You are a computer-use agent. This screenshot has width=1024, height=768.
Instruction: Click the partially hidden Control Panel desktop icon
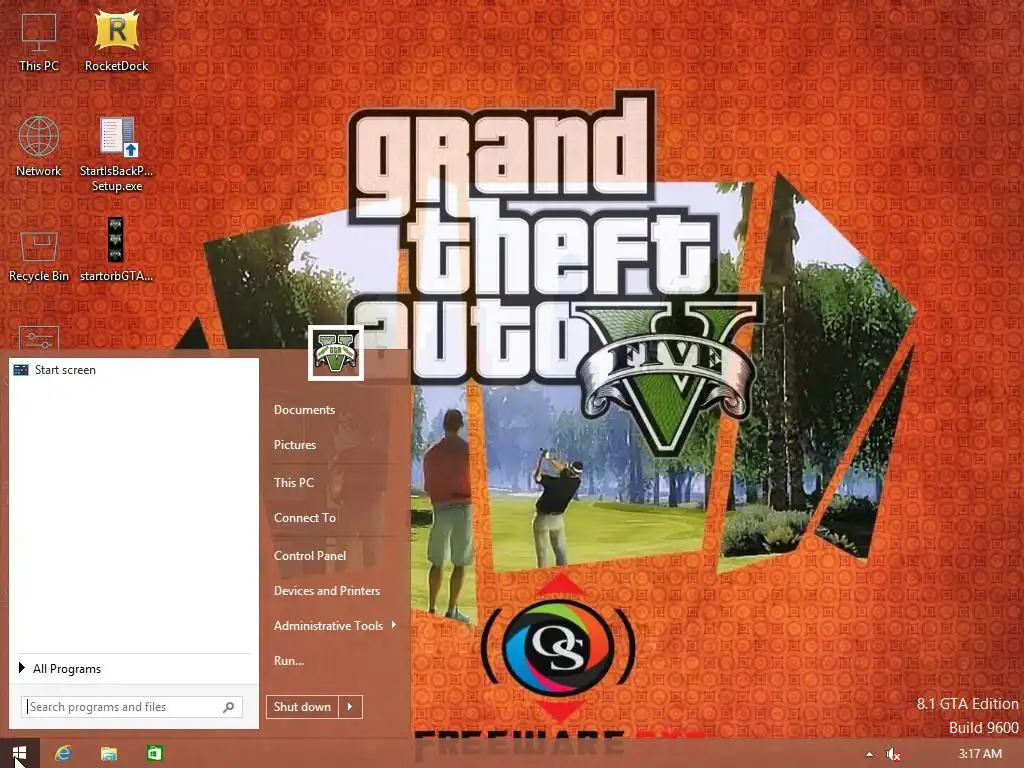click(39, 340)
